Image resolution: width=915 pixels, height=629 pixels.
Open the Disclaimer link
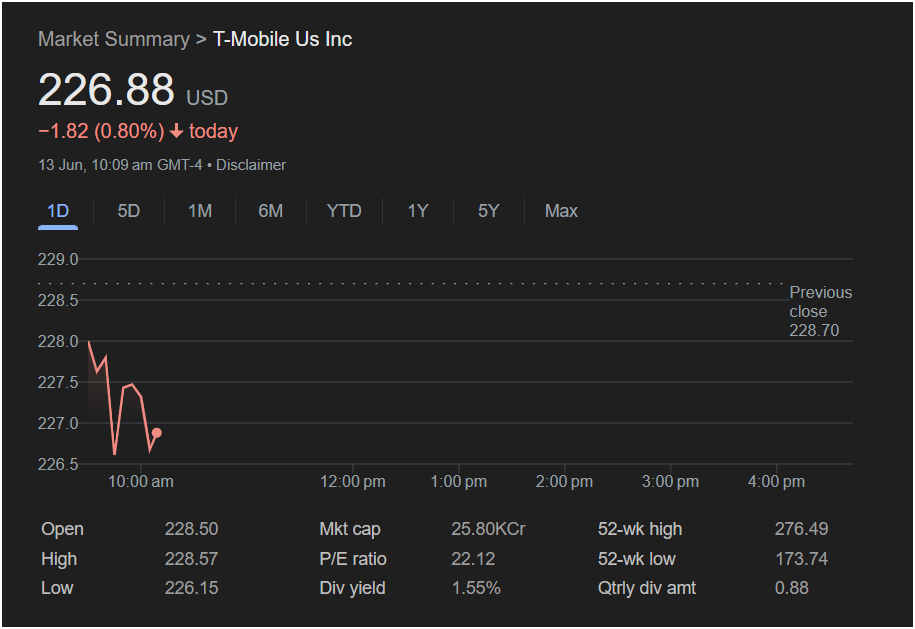coord(251,165)
